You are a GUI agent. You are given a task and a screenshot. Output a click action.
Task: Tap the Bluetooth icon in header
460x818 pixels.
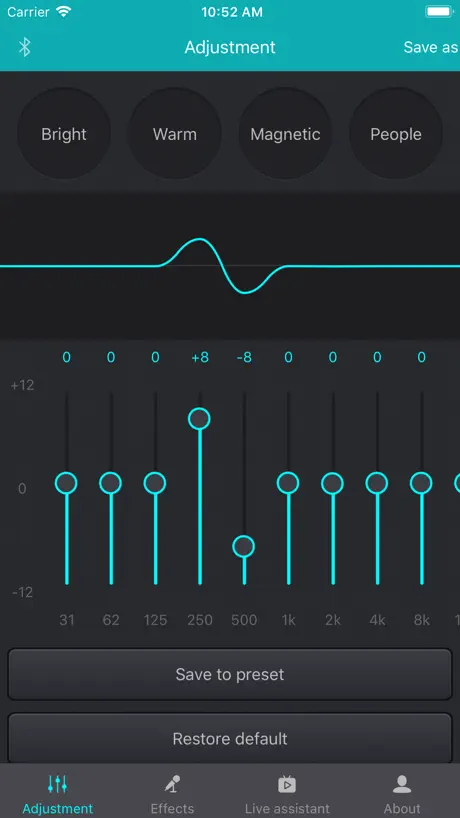coord(25,47)
